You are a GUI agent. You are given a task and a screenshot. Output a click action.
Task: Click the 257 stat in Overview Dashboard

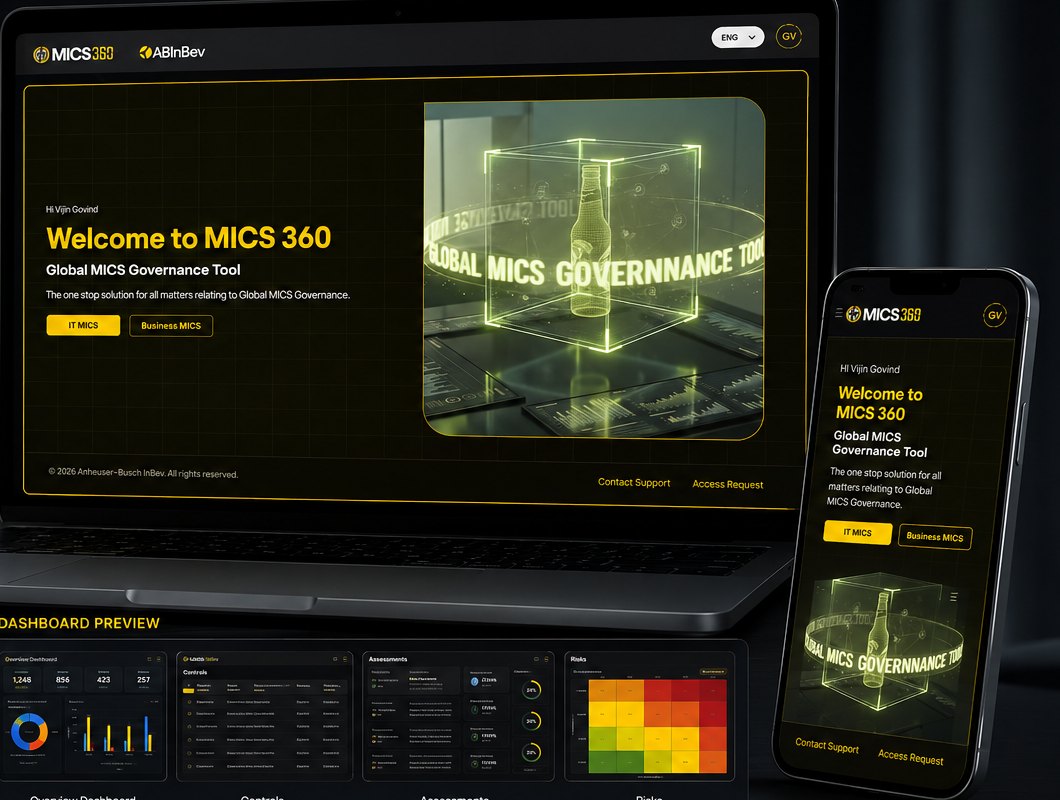point(143,680)
